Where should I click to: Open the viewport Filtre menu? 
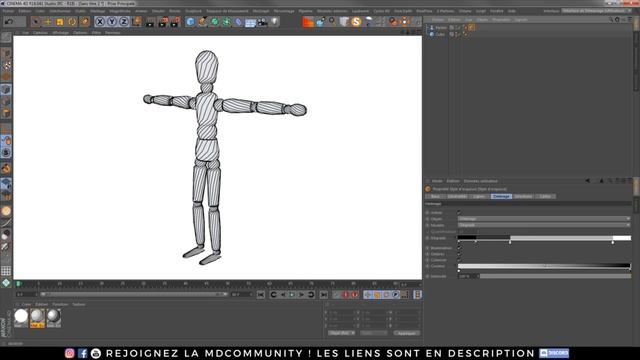(96, 33)
